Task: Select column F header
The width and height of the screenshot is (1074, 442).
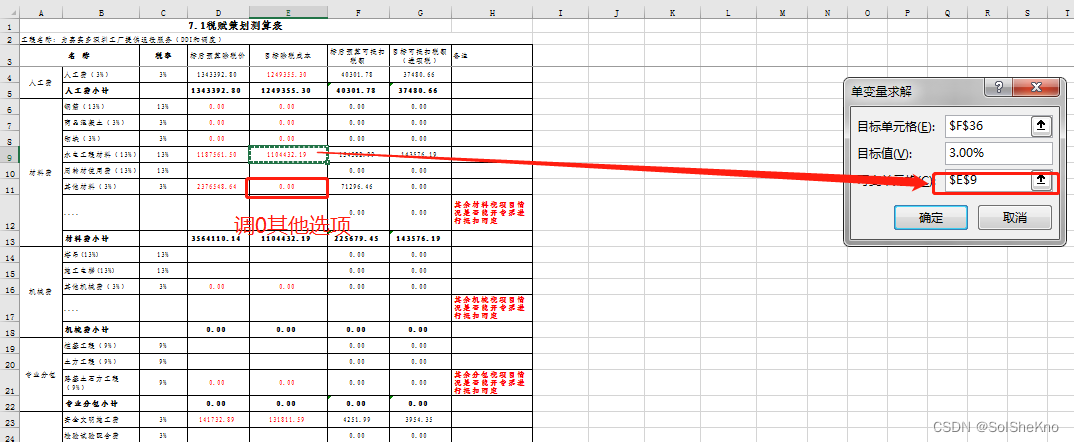Action: 358,13
